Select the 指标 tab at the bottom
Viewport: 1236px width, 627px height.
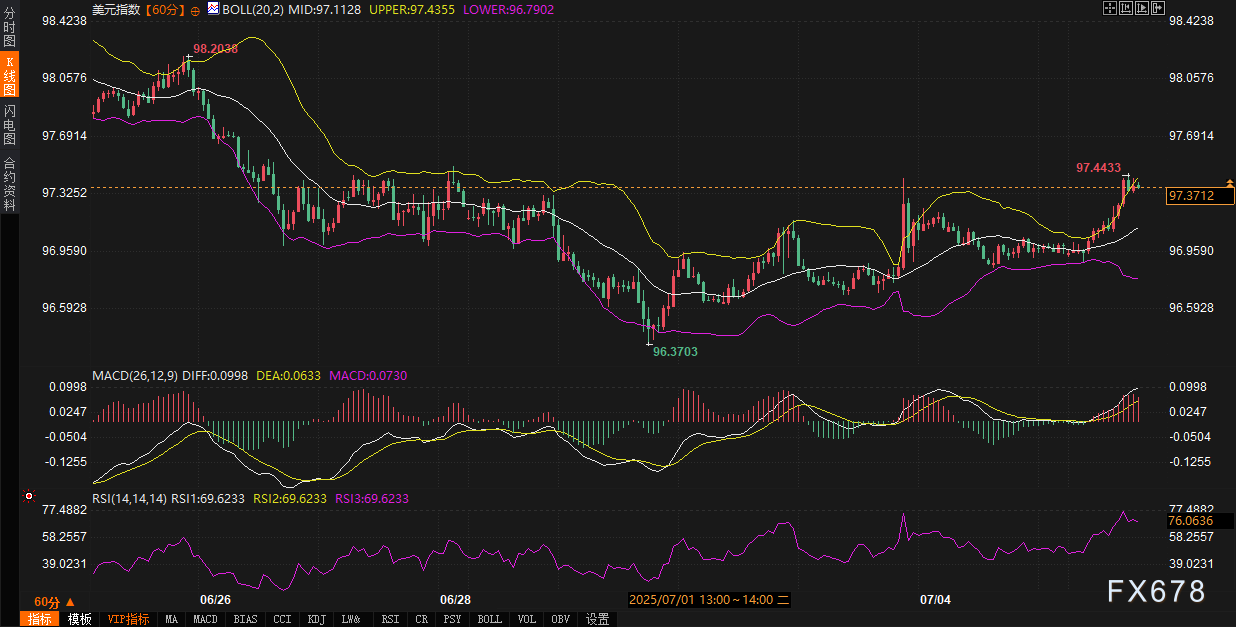tap(40, 619)
